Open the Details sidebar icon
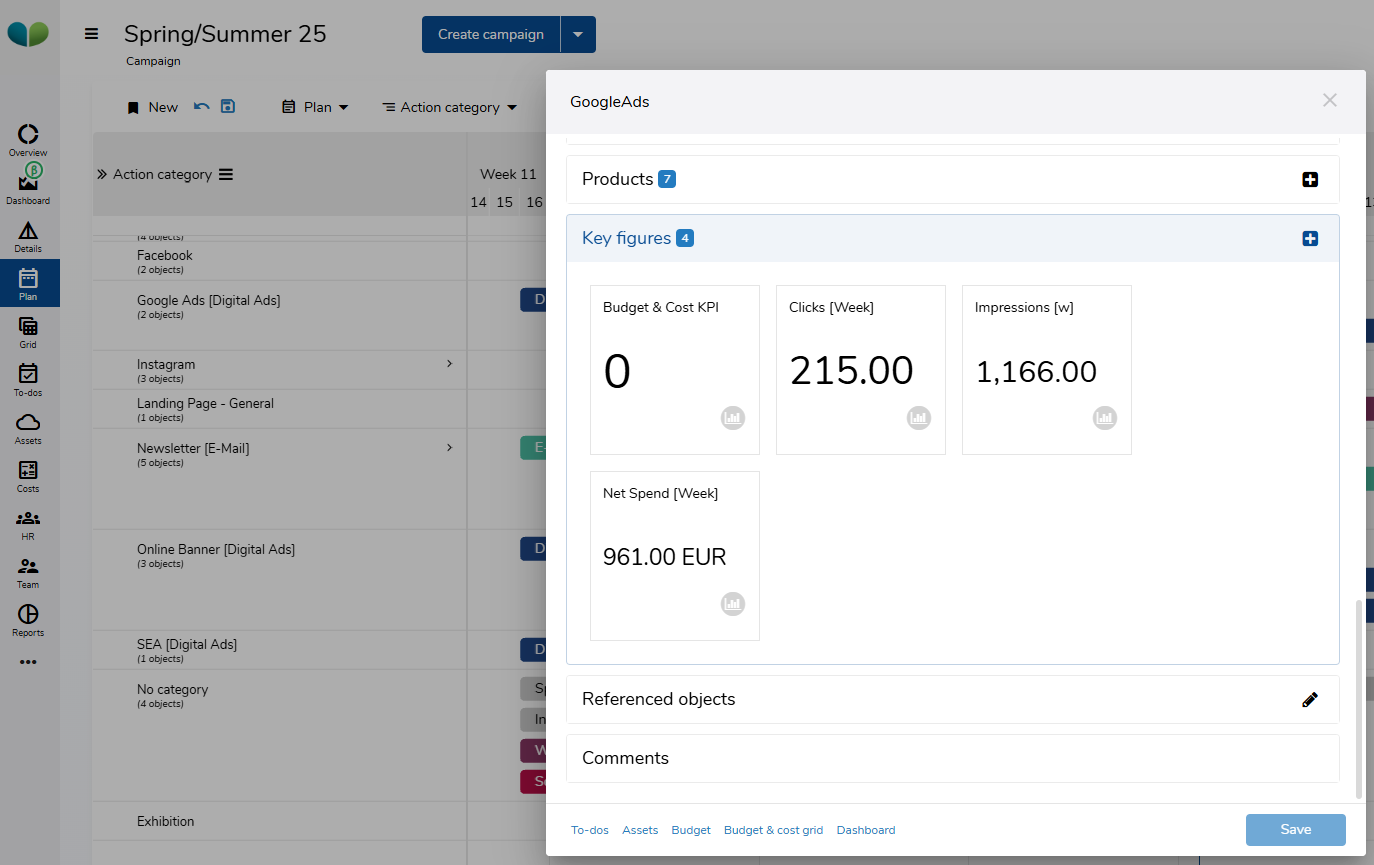The width and height of the screenshot is (1374, 865). click(x=28, y=236)
